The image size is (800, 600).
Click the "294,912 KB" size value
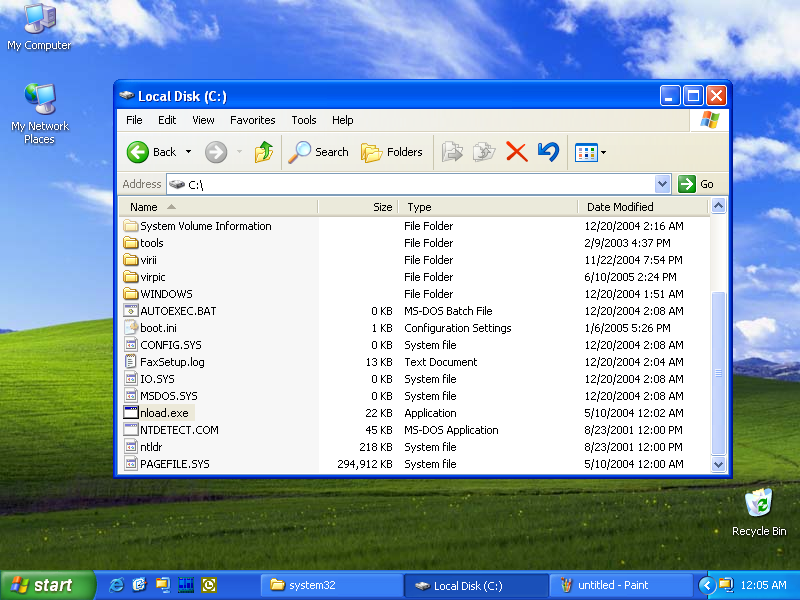click(365, 464)
